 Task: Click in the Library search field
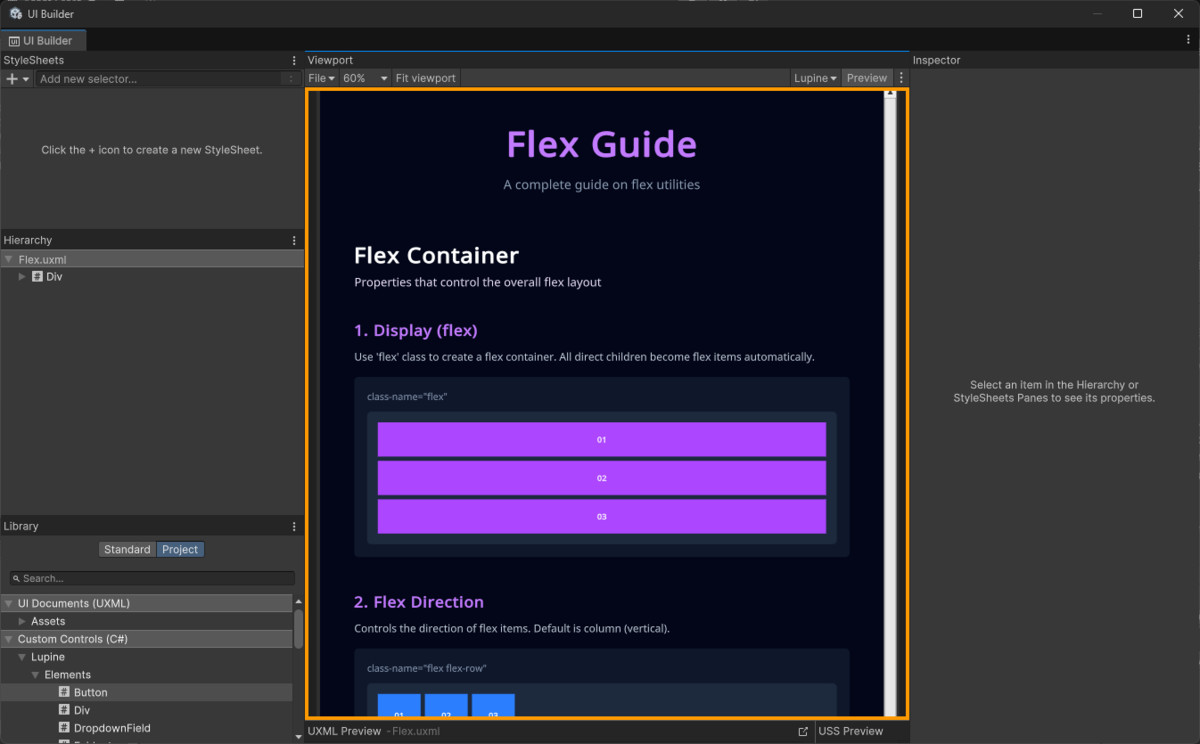coord(150,578)
